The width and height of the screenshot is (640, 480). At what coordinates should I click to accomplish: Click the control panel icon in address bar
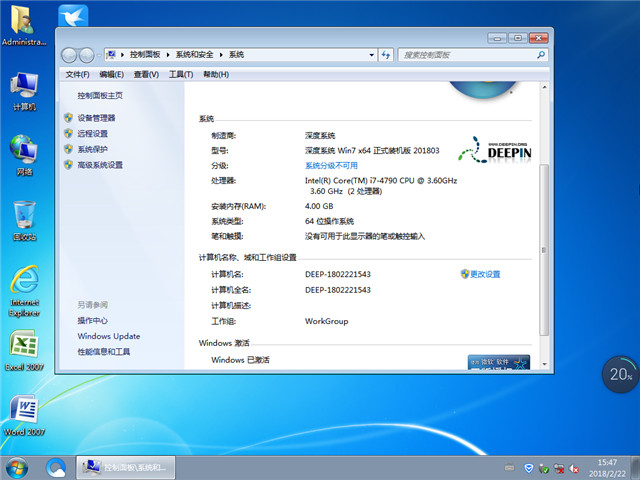click(x=111, y=55)
